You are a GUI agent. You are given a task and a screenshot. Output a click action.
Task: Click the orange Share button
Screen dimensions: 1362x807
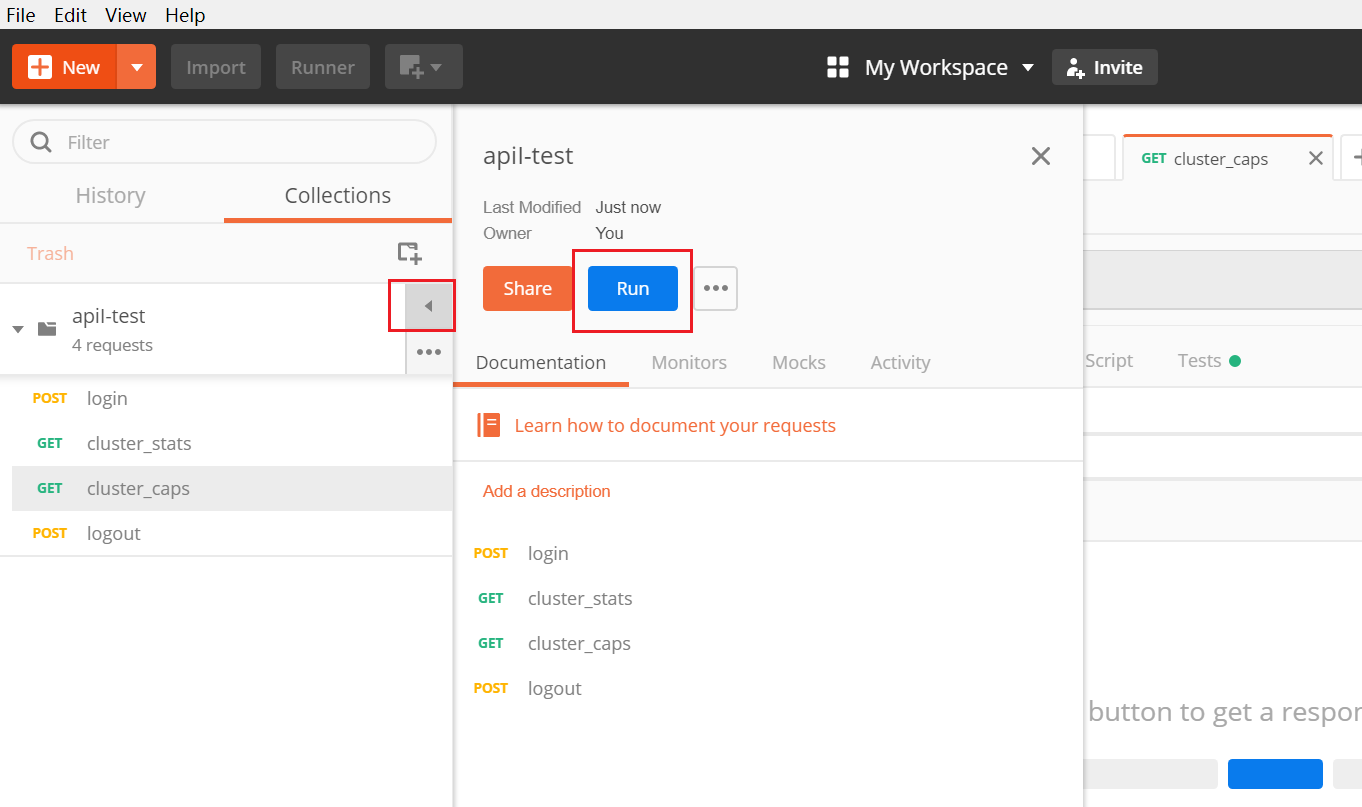[528, 288]
